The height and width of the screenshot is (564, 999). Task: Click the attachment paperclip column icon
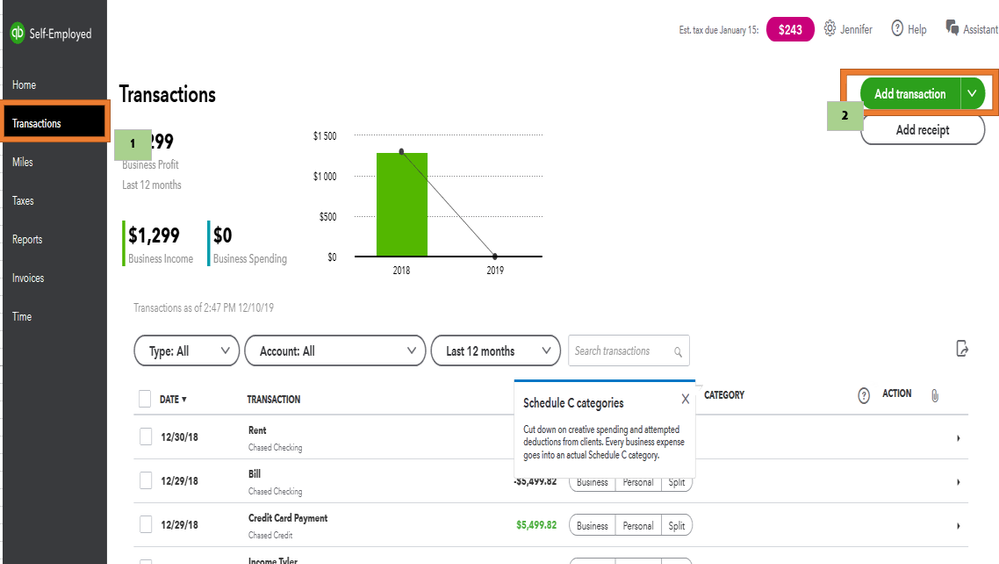[x=934, y=395]
